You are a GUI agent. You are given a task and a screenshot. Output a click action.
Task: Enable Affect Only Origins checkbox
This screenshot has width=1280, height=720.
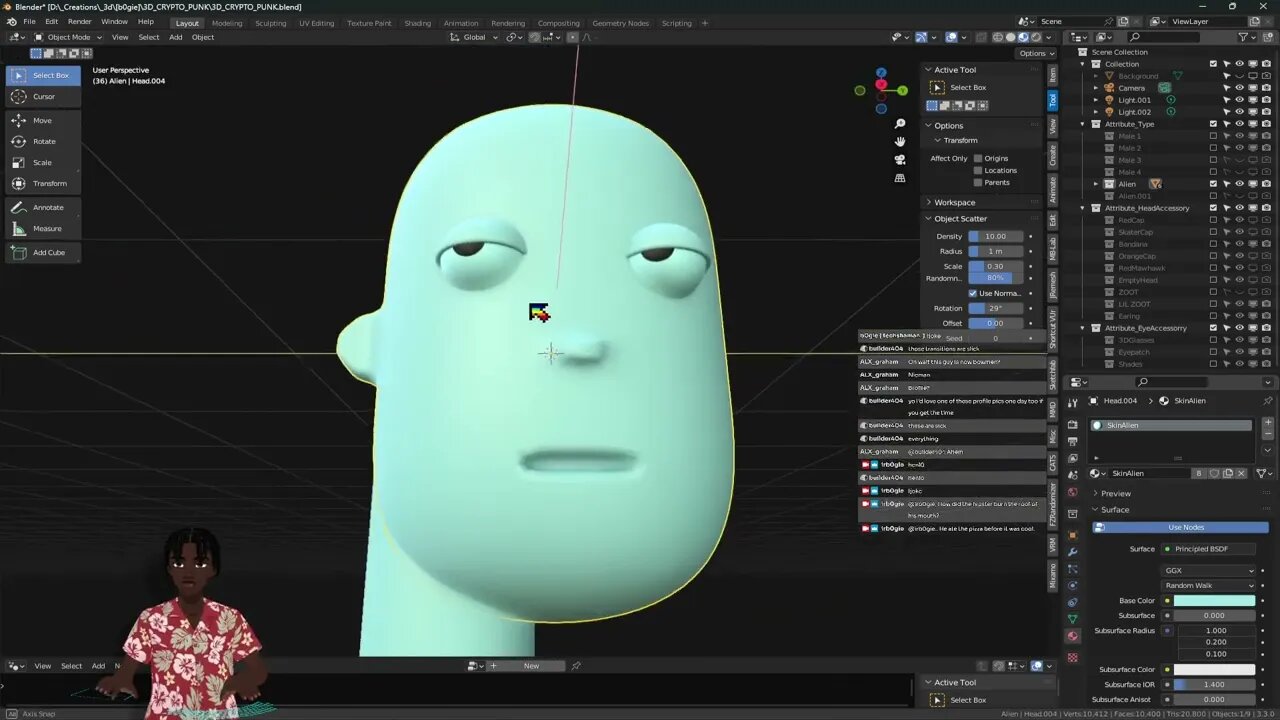[x=978, y=158]
